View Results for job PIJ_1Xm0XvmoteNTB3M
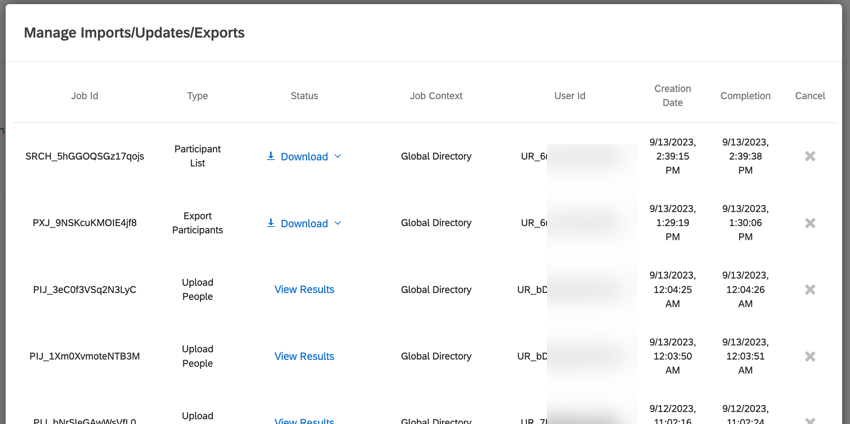Image resolution: width=850 pixels, height=424 pixels. click(x=304, y=356)
